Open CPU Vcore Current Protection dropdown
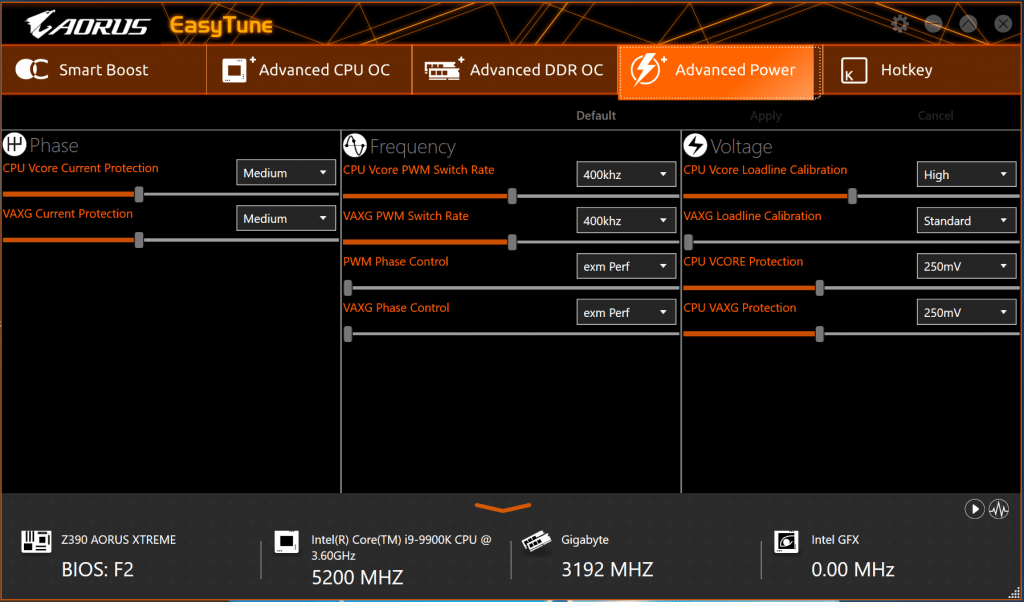This screenshot has width=1024, height=602. coord(286,173)
